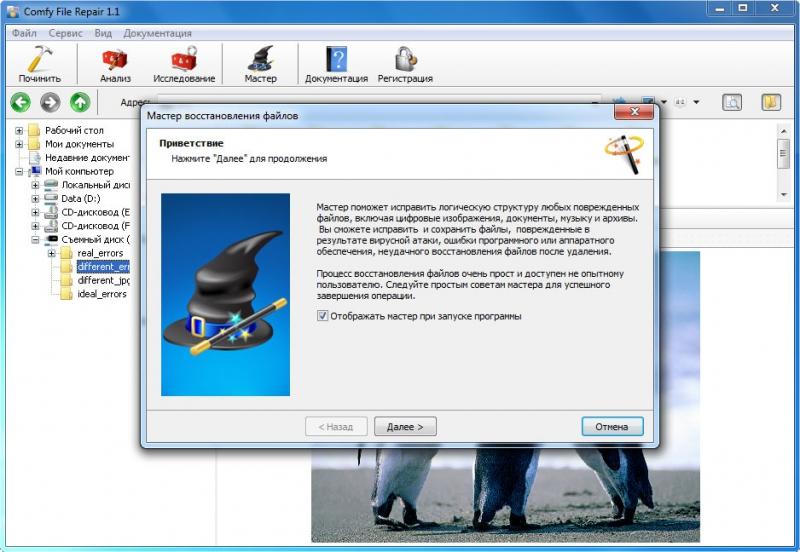Open the Сервис menu
Viewport: 800px width, 552px height.
[x=65, y=33]
